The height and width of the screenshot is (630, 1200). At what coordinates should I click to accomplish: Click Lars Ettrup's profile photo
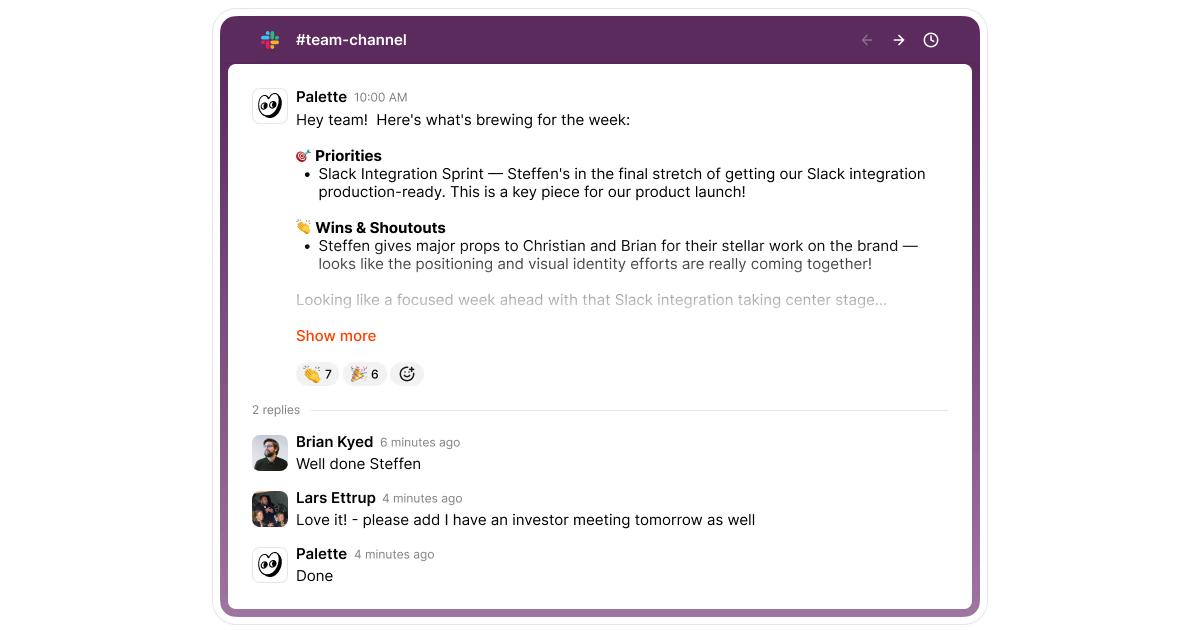click(270, 509)
